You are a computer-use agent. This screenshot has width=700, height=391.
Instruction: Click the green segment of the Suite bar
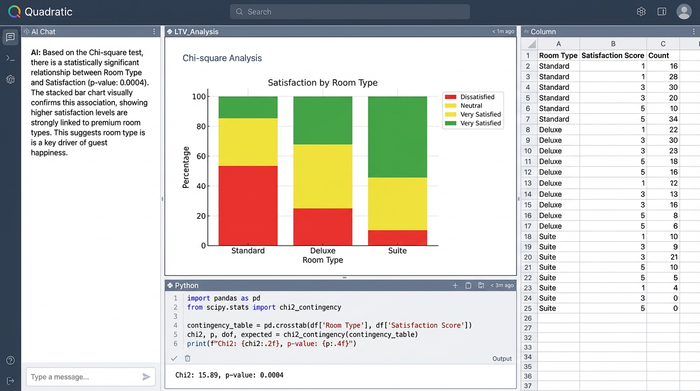coord(397,137)
